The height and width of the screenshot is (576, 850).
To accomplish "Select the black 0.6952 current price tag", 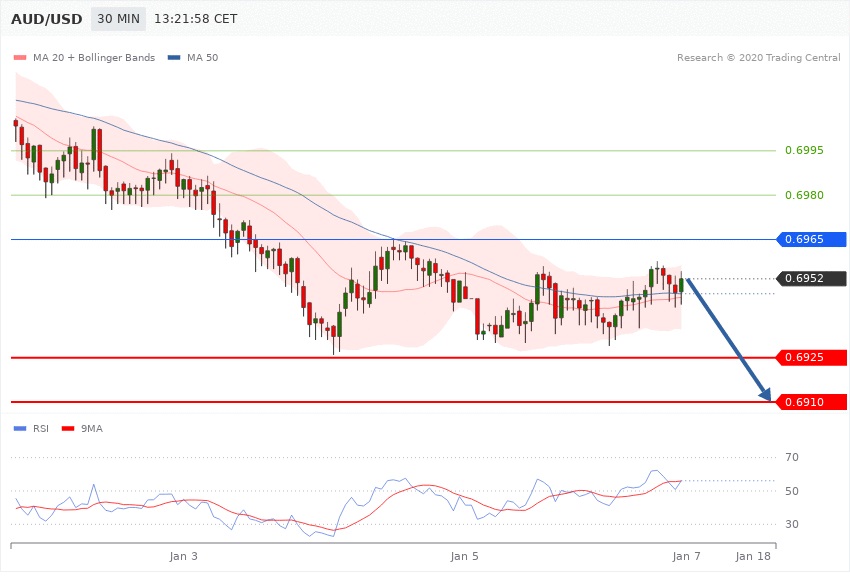I will (809, 279).
